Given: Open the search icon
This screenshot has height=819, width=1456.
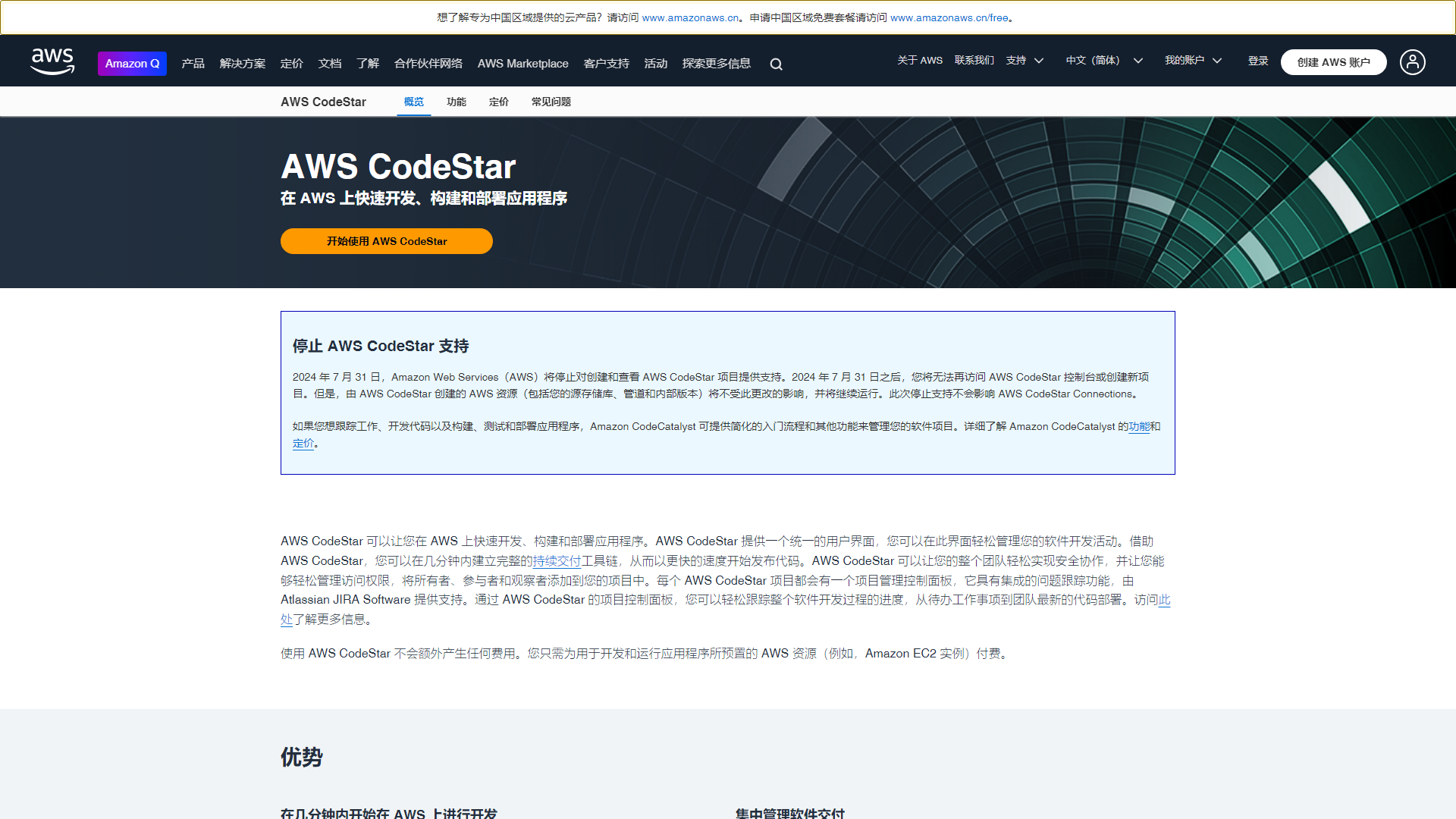Looking at the screenshot, I should click(775, 64).
